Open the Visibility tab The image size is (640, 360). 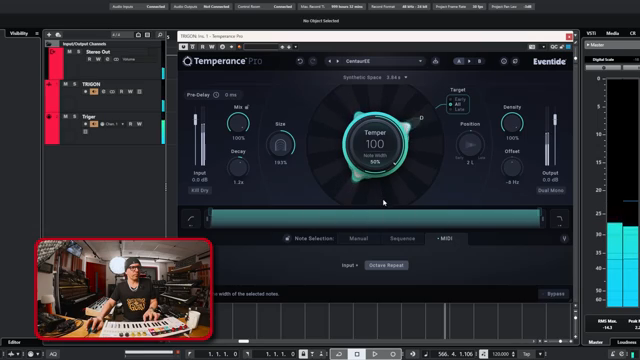tap(19, 33)
